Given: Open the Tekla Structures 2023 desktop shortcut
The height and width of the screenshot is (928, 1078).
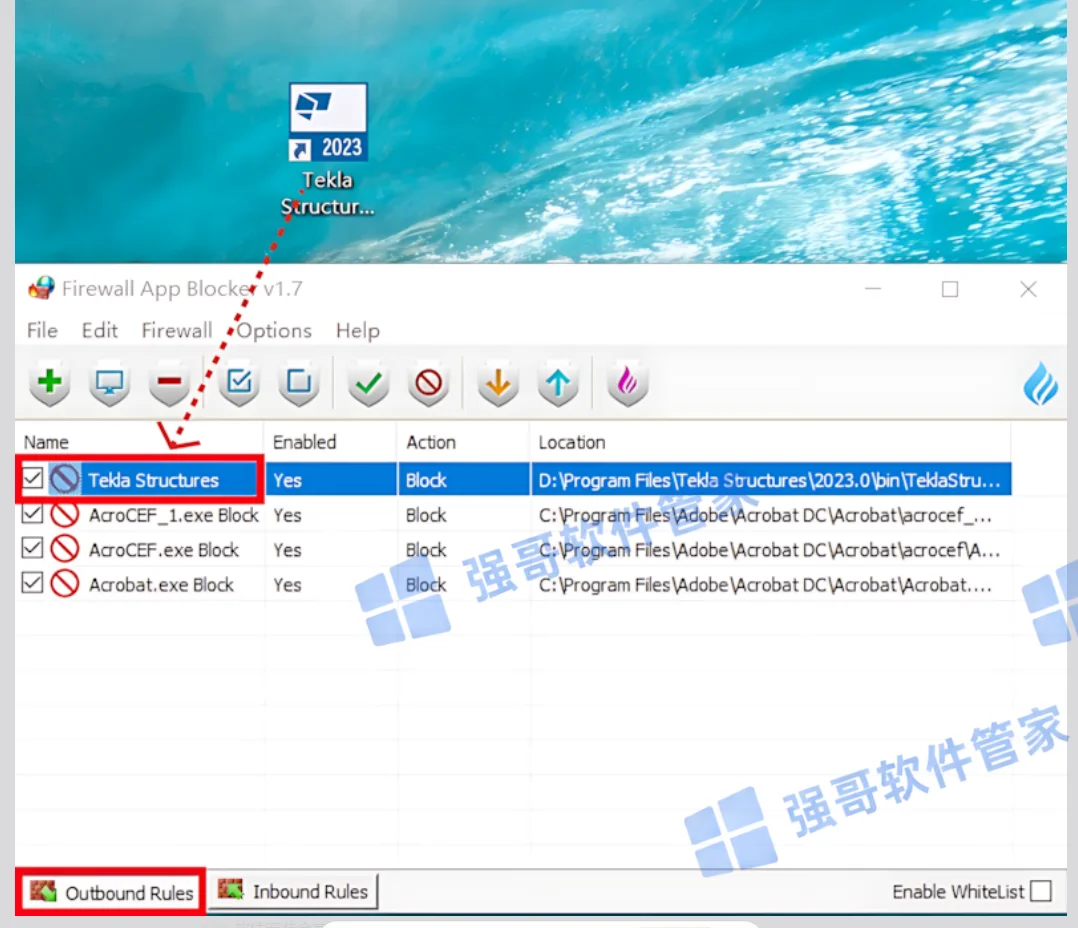Looking at the screenshot, I should [328, 148].
